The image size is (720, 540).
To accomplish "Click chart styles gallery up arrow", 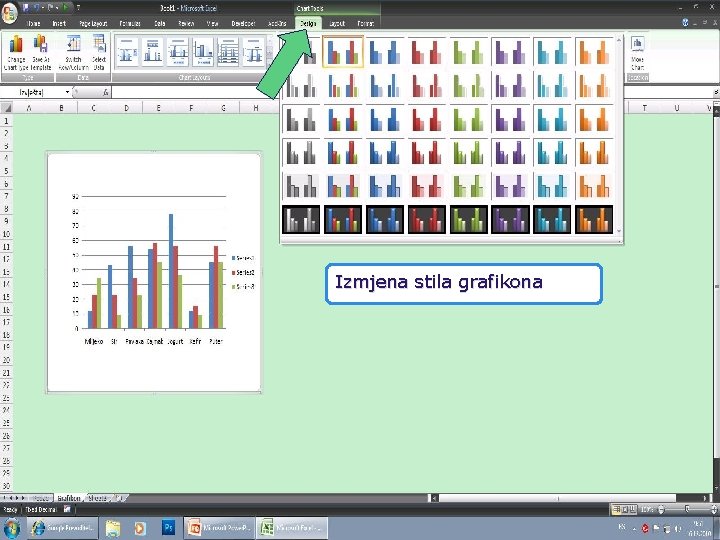I will [619, 40].
